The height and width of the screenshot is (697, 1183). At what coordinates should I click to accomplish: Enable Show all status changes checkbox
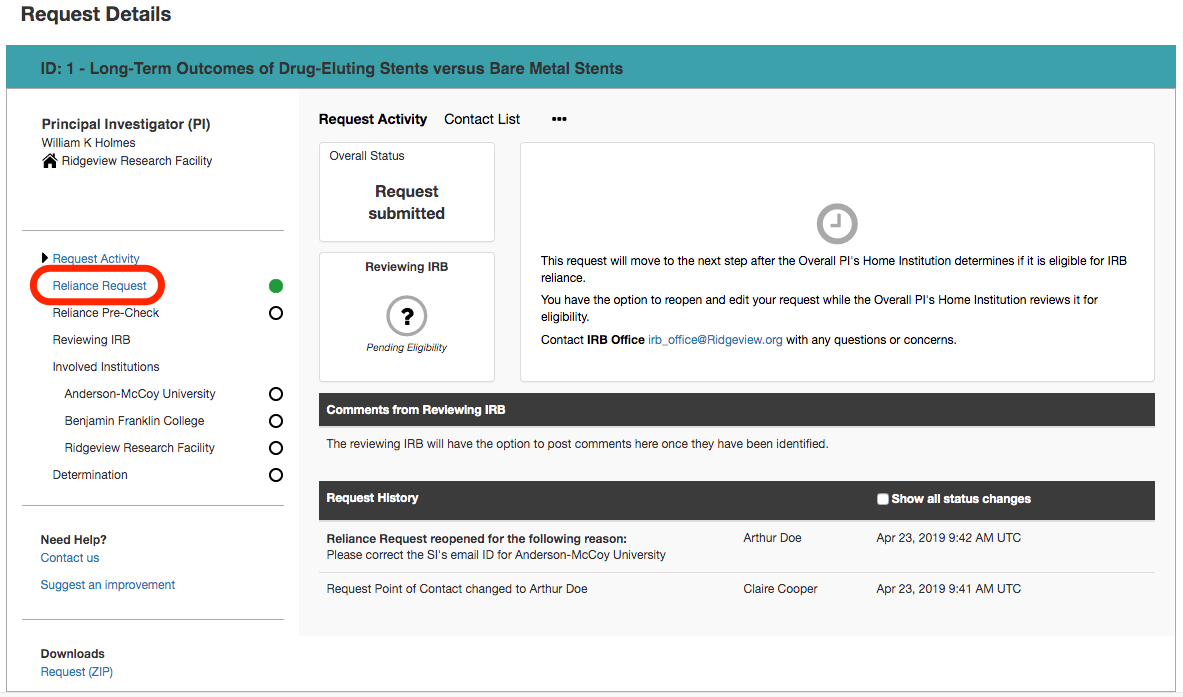(883, 499)
